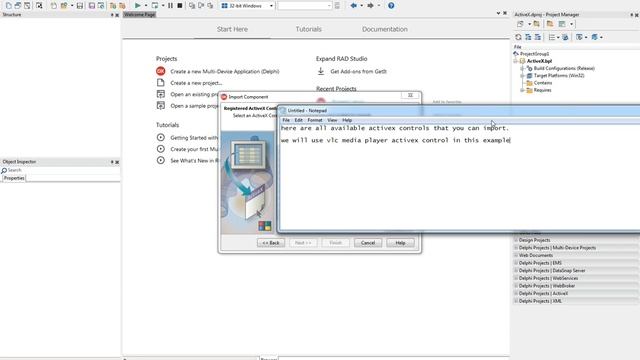Expand Delphi Projects | ActiveX category

coord(516,293)
